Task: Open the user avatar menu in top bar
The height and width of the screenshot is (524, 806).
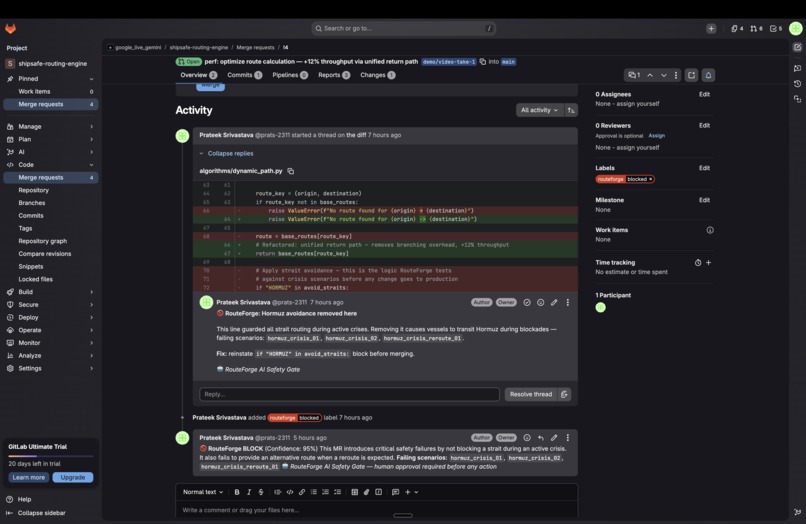Action: click(x=796, y=28)
